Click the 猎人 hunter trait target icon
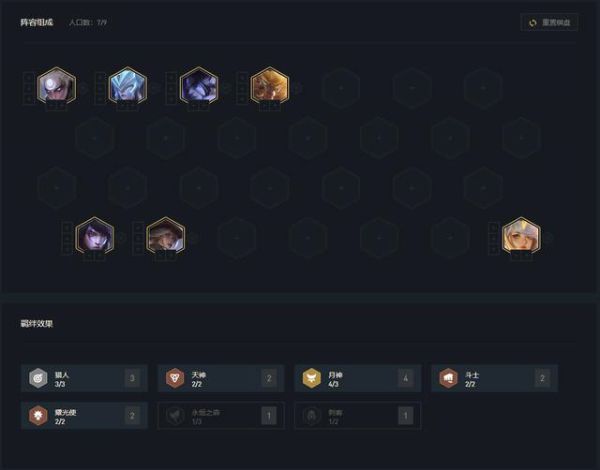The image size is (600, 470). point(38,378)
